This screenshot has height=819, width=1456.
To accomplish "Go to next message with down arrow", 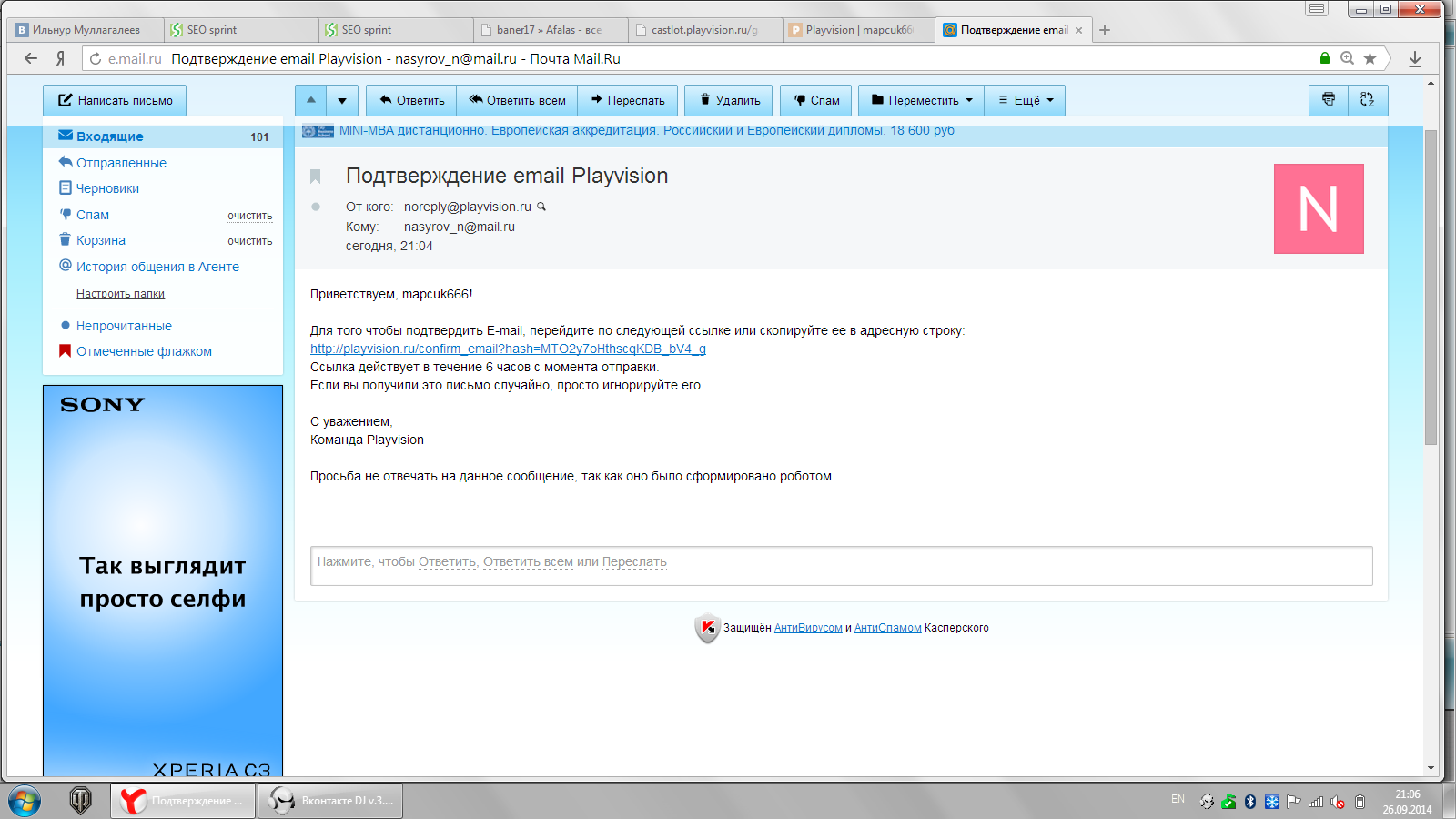I will (342, 100).
